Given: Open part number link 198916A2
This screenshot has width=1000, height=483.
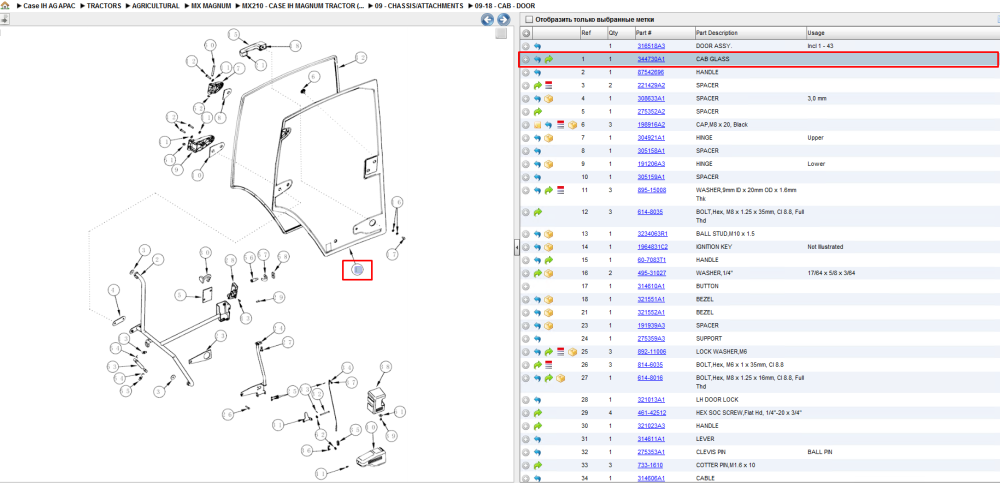Looking at the screenshot, I should (x=651, y=125).
